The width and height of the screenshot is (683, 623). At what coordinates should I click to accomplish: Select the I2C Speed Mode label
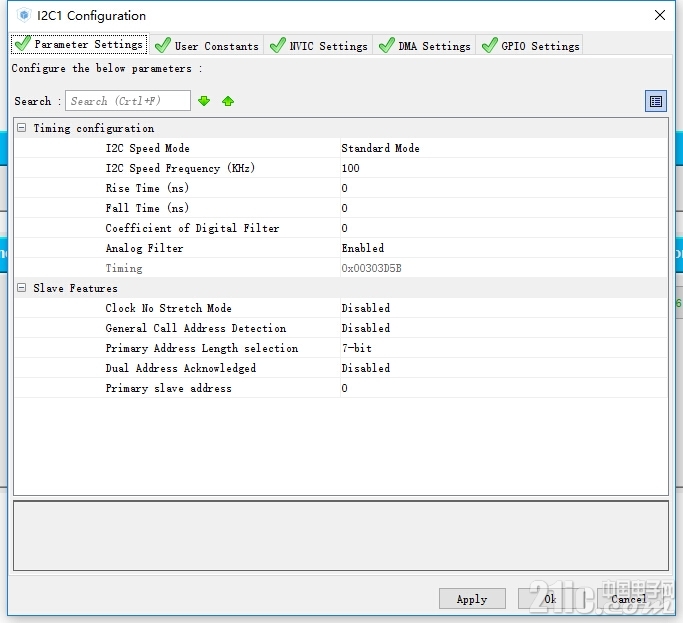tap(147, 148)
